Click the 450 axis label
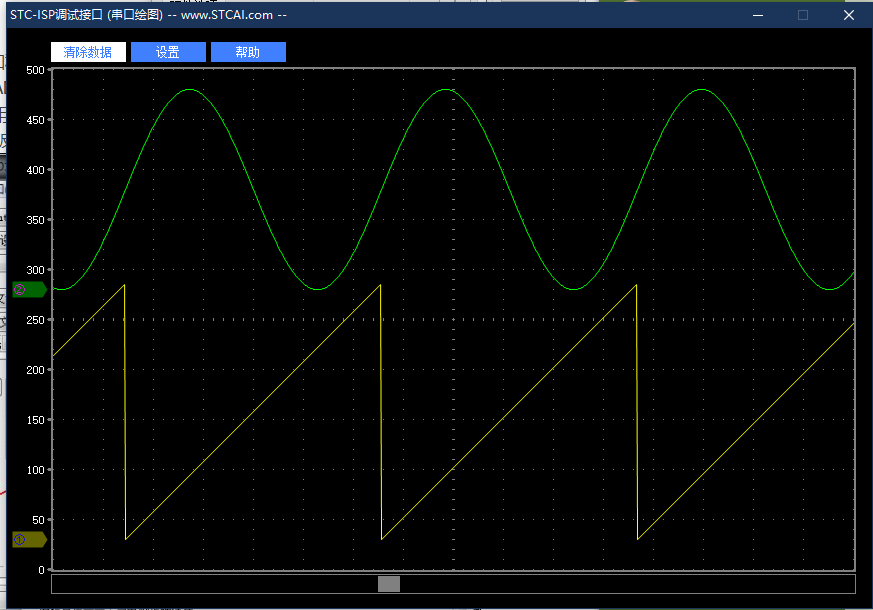Image resolution: width=873 pixels, height=610 pixels. click(x=35, y=120)
